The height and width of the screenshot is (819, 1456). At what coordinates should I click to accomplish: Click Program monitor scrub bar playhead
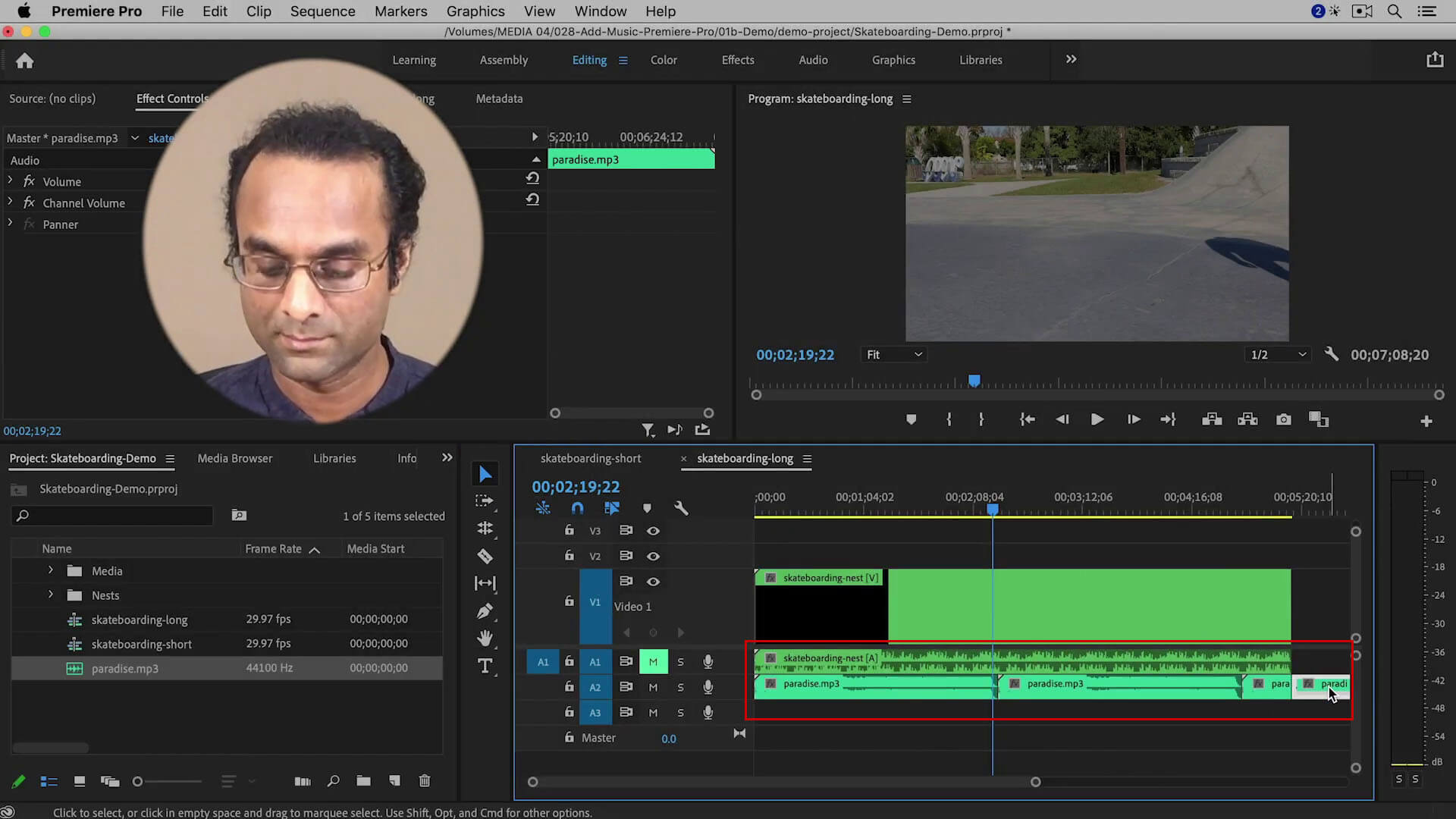click(974, 381)
